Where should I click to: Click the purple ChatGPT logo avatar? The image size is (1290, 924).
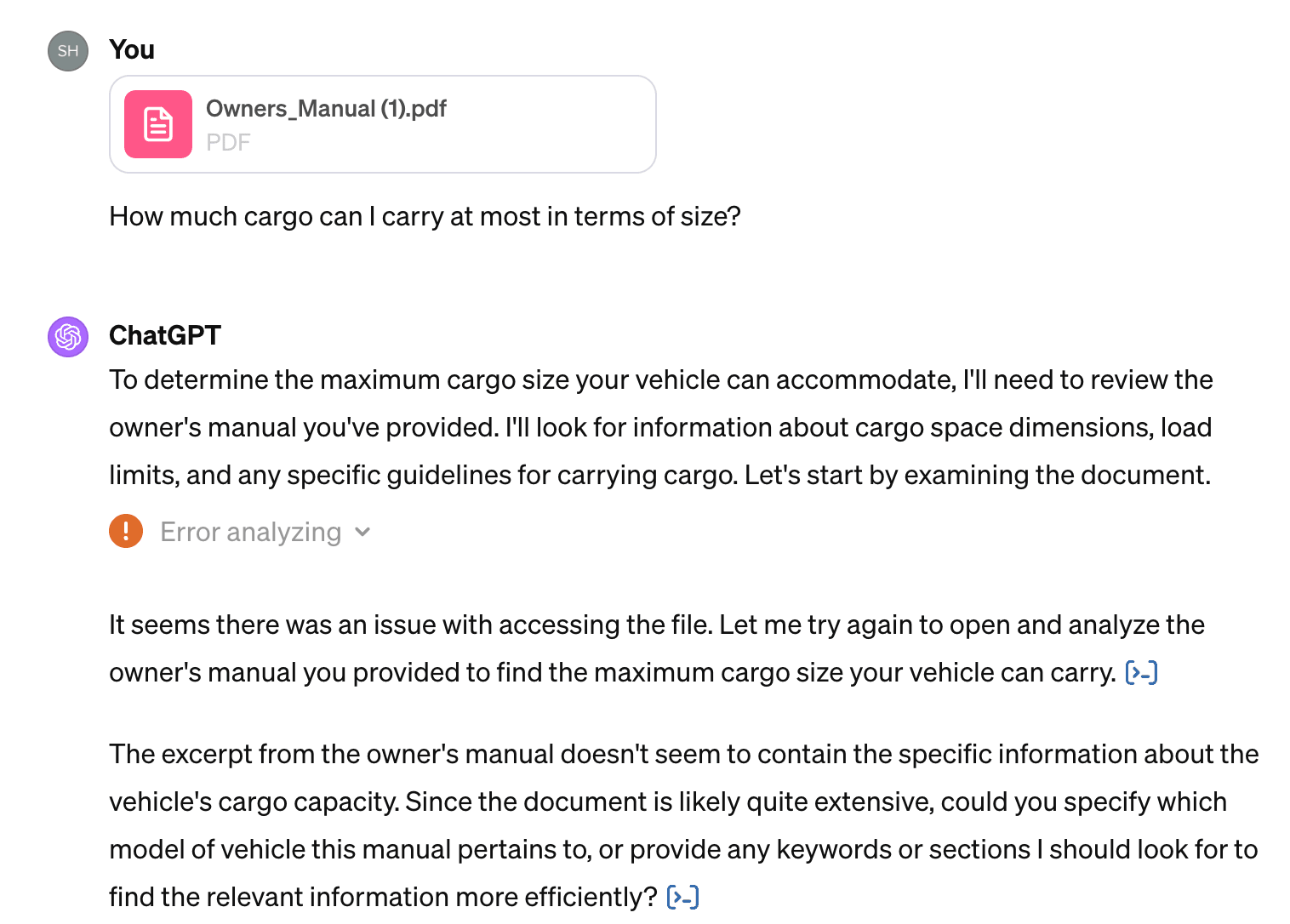click(68, 337)
